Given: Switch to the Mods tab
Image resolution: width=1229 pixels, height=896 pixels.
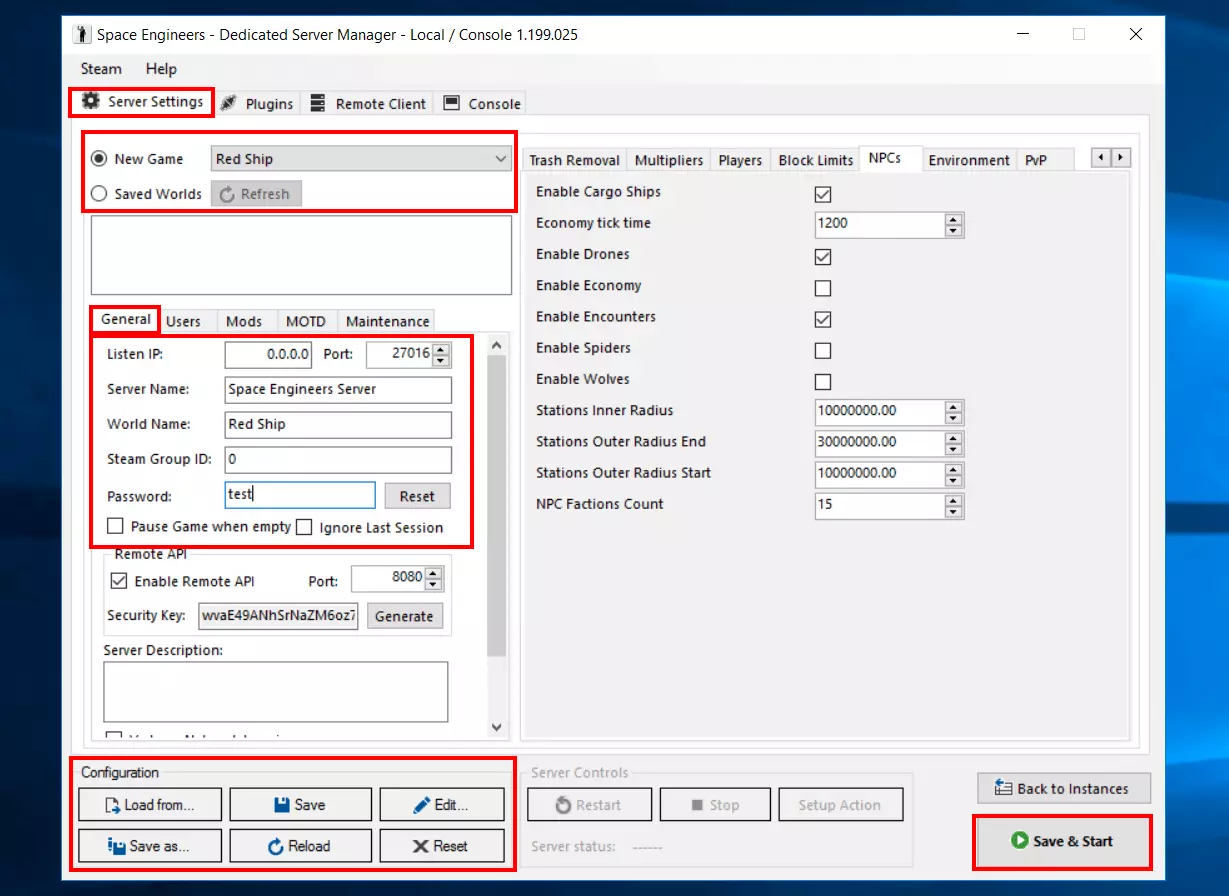Looking at the screenshot, I should coord(244,321).
